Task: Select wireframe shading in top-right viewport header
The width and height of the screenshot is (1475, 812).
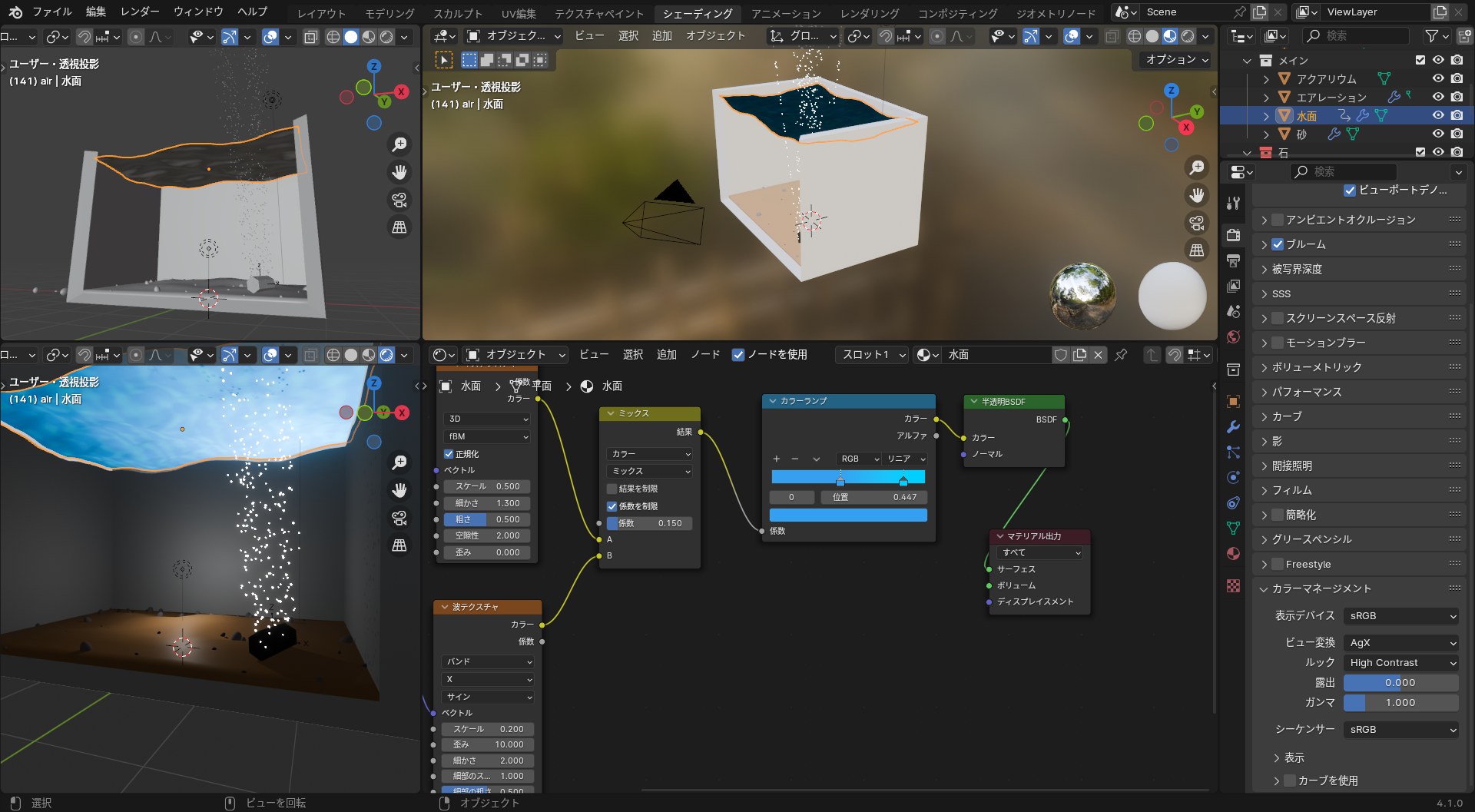Action: pos(1135,36)
